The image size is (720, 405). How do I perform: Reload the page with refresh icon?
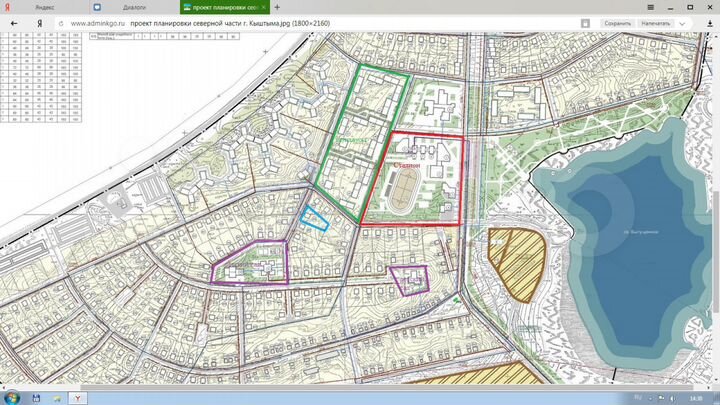56,22
